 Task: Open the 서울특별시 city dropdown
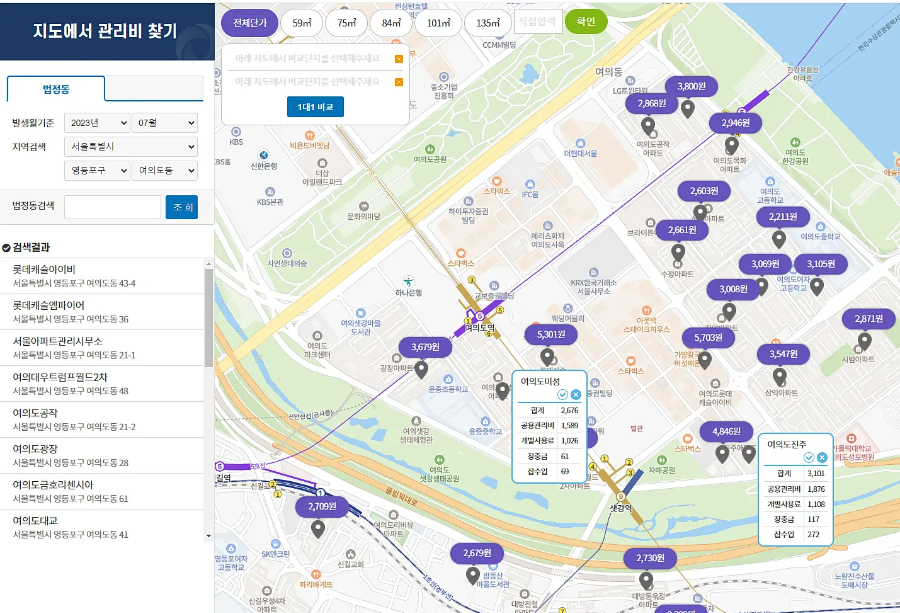click(131, 146)
